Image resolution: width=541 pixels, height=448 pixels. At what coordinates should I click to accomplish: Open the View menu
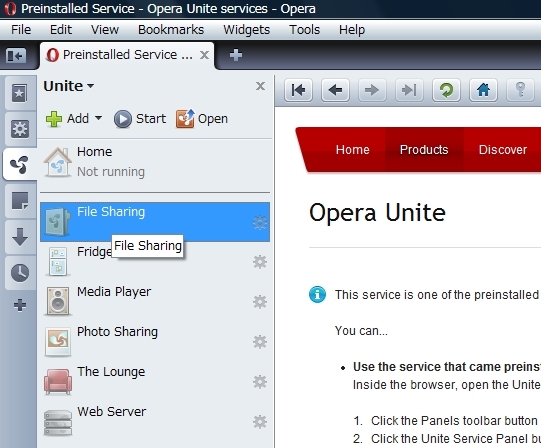tap(105, 30)
